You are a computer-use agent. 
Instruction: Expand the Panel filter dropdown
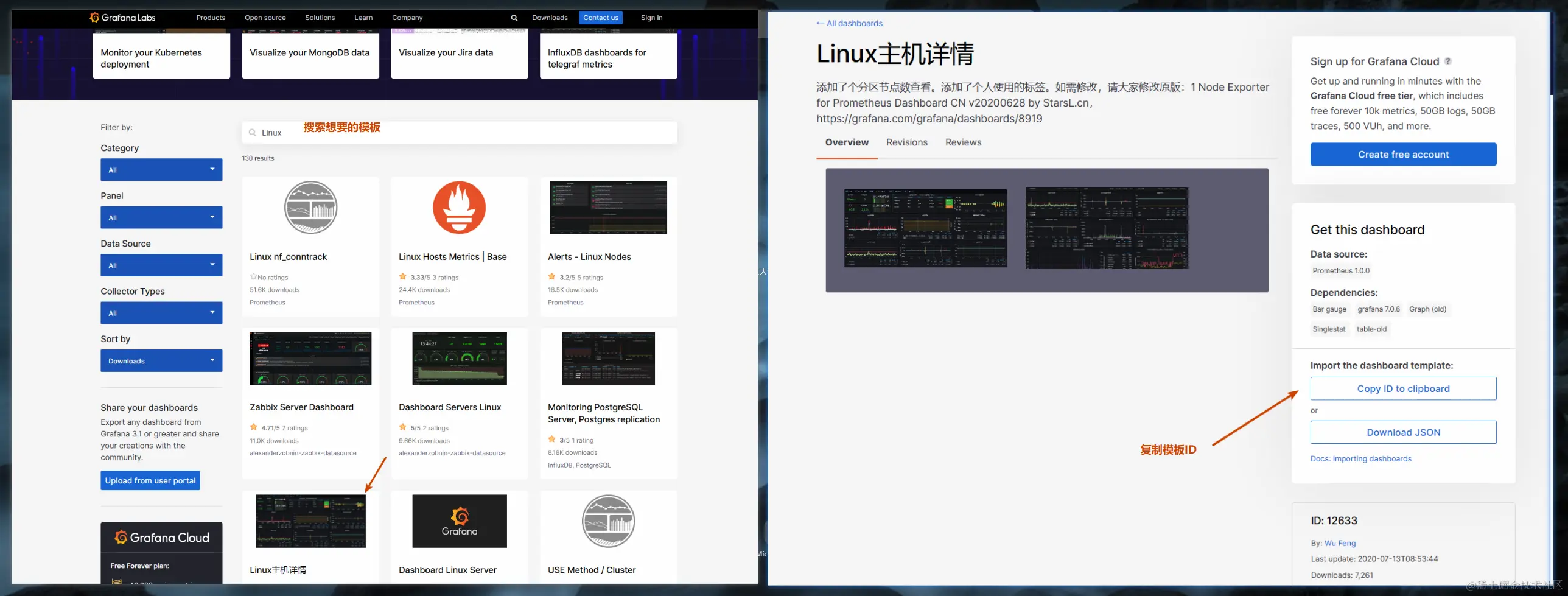tap(161, 217)
